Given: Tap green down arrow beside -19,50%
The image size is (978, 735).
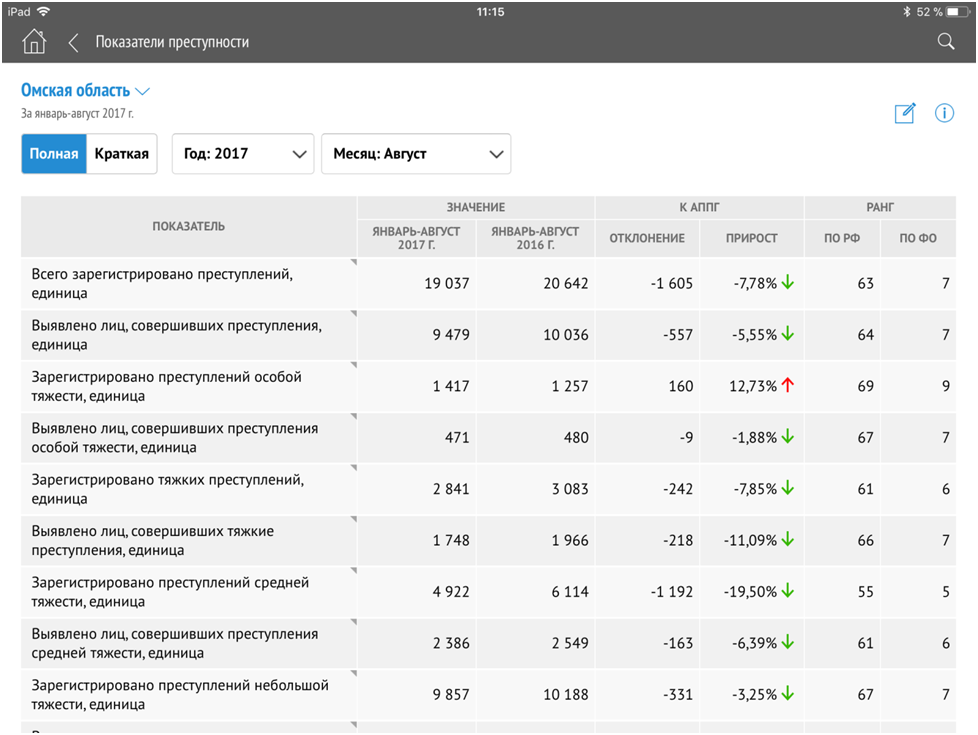Looking at the screenshot, I should [x=788, y=591].
